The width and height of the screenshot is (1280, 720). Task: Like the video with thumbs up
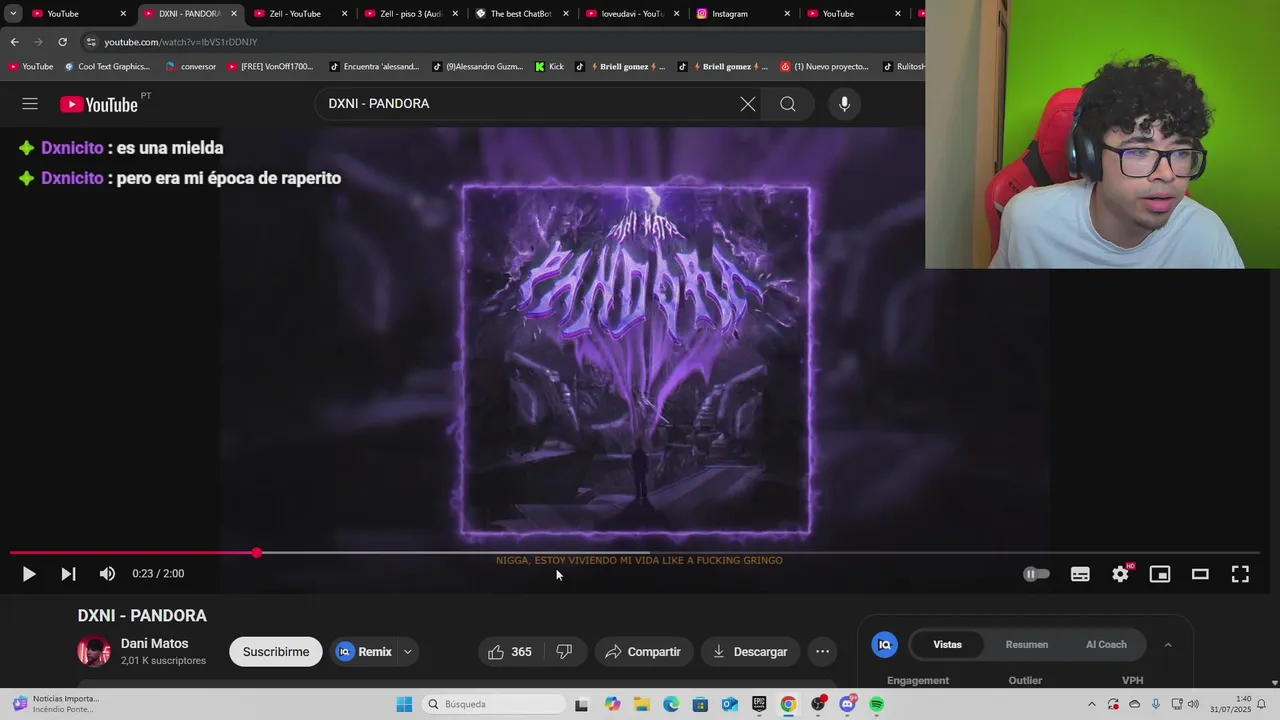click(x=510, y=652)
